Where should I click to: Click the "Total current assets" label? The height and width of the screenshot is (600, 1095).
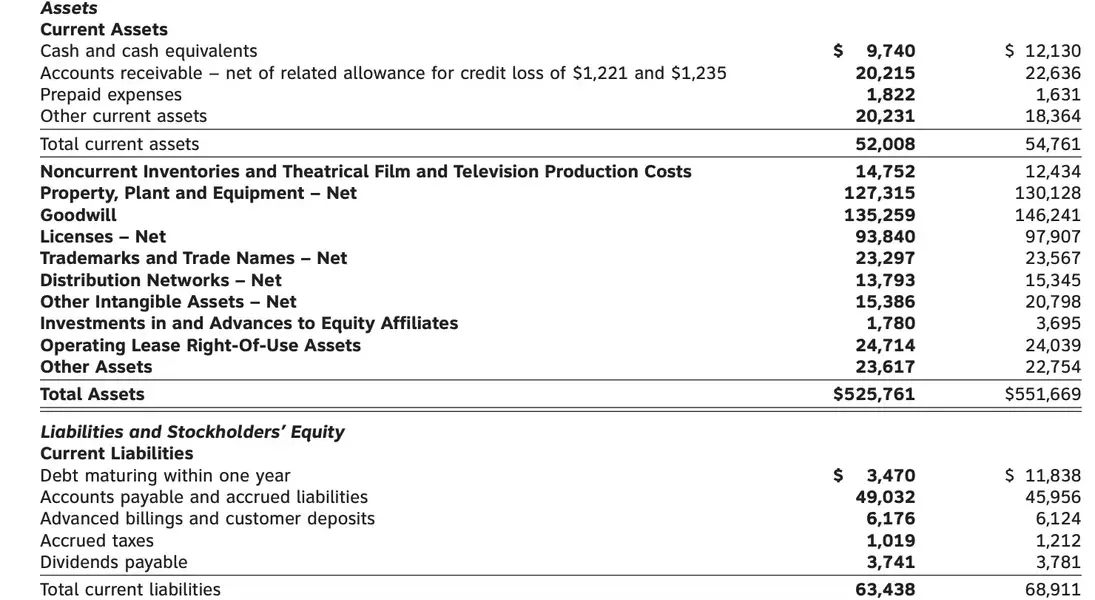pyautogui.click(x=119, y=144)
